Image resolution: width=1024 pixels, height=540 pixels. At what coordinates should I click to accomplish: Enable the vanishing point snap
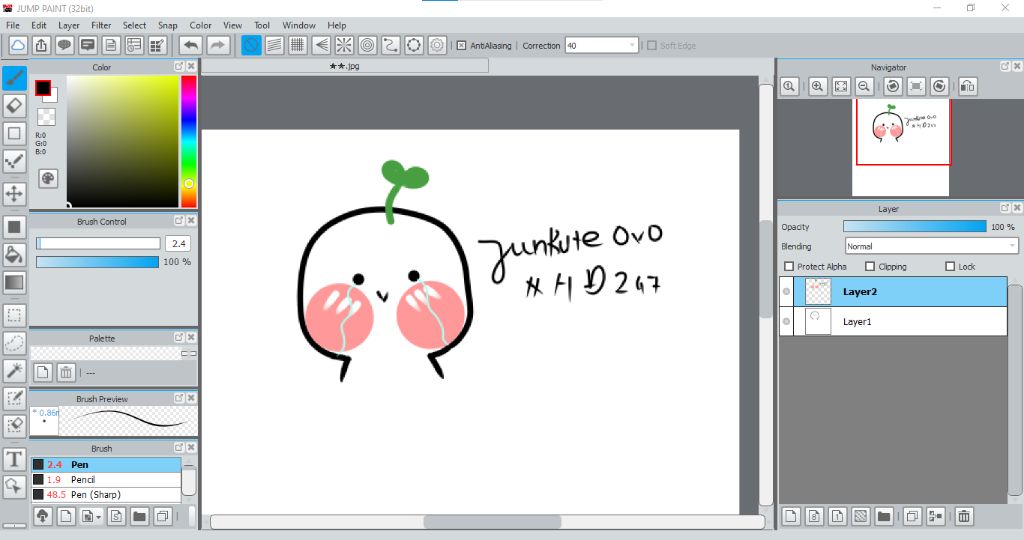pyautogui.click(x=321, y=45)
